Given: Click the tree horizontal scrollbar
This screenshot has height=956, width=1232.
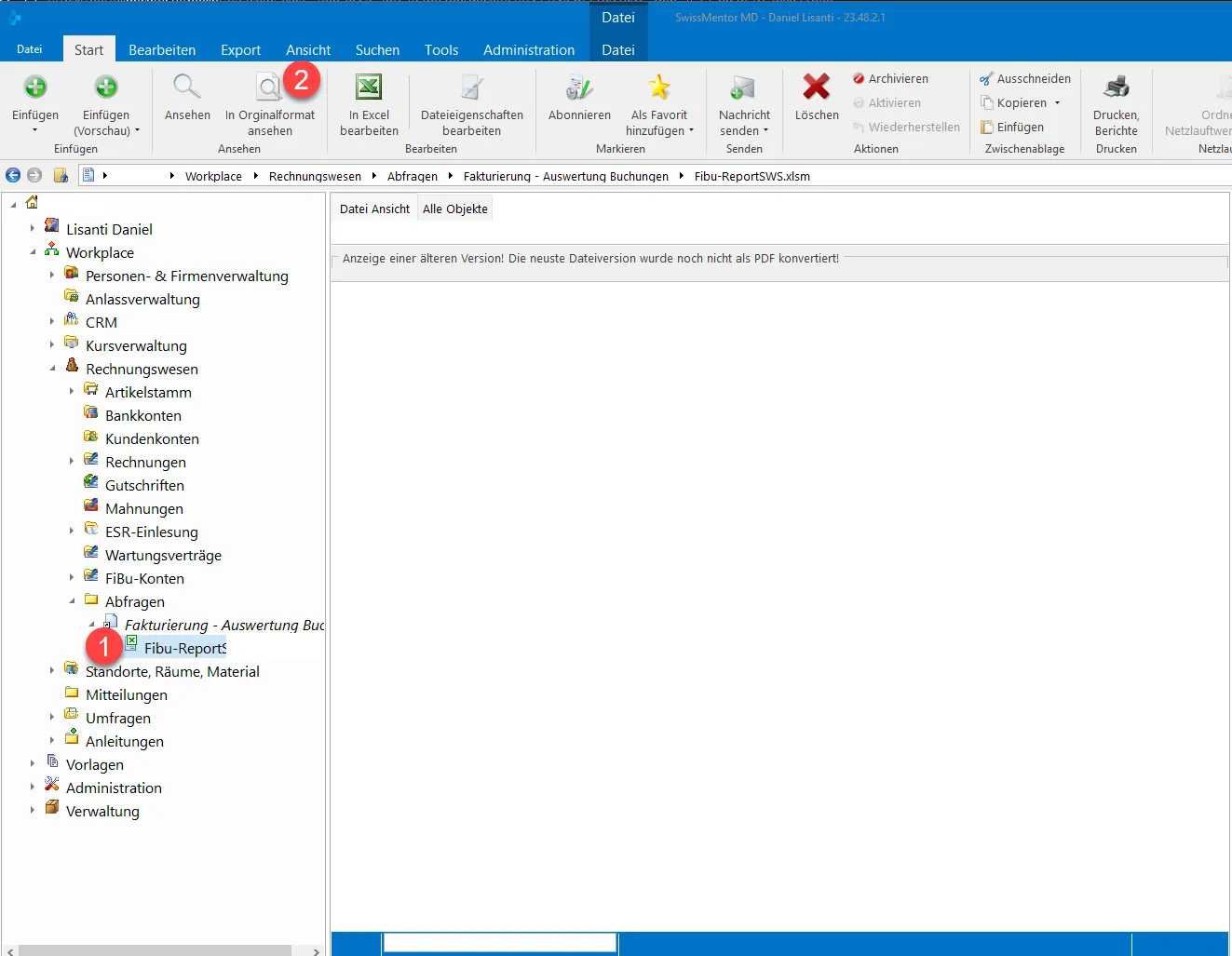Looking at the screenshot, I should point(155,950).
